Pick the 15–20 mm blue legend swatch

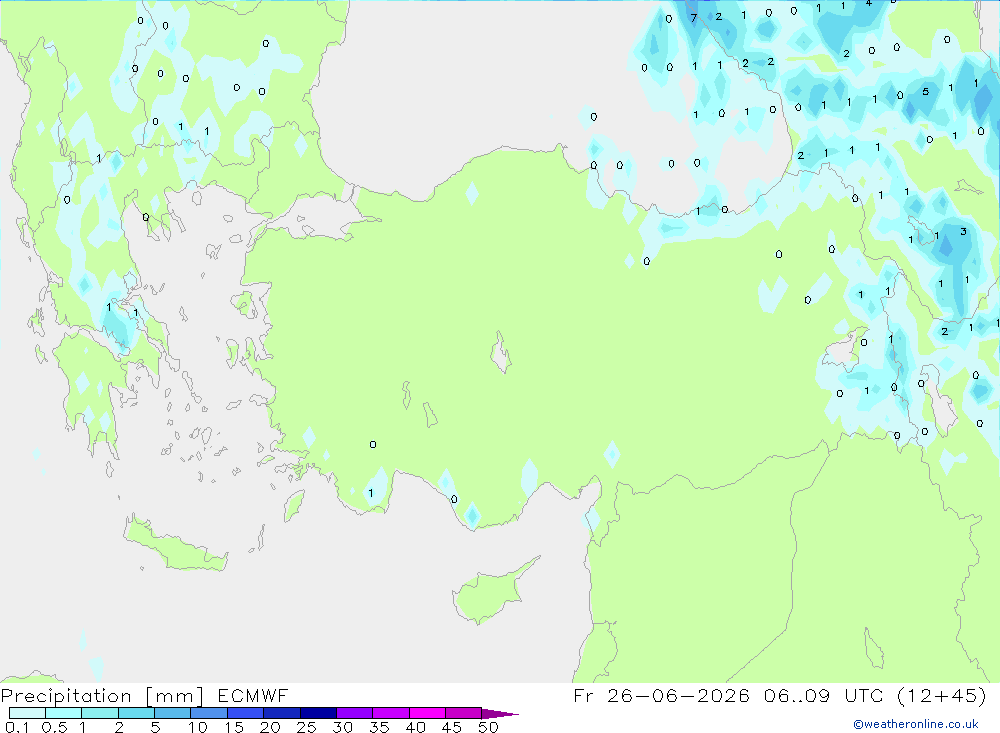click(x=246, y=713)
